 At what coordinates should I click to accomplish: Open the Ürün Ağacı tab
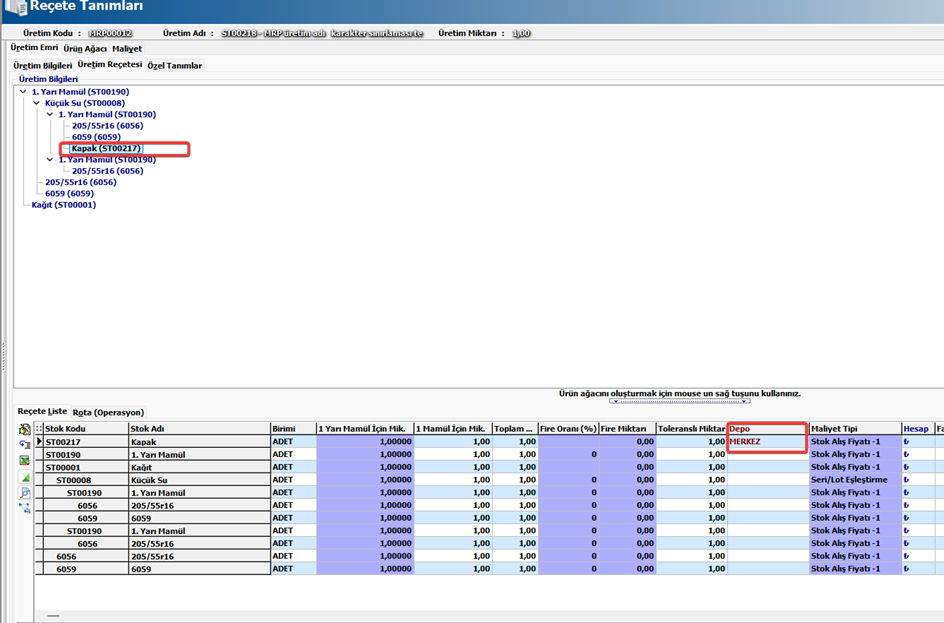pyautogui.click(x=85, y=49)
